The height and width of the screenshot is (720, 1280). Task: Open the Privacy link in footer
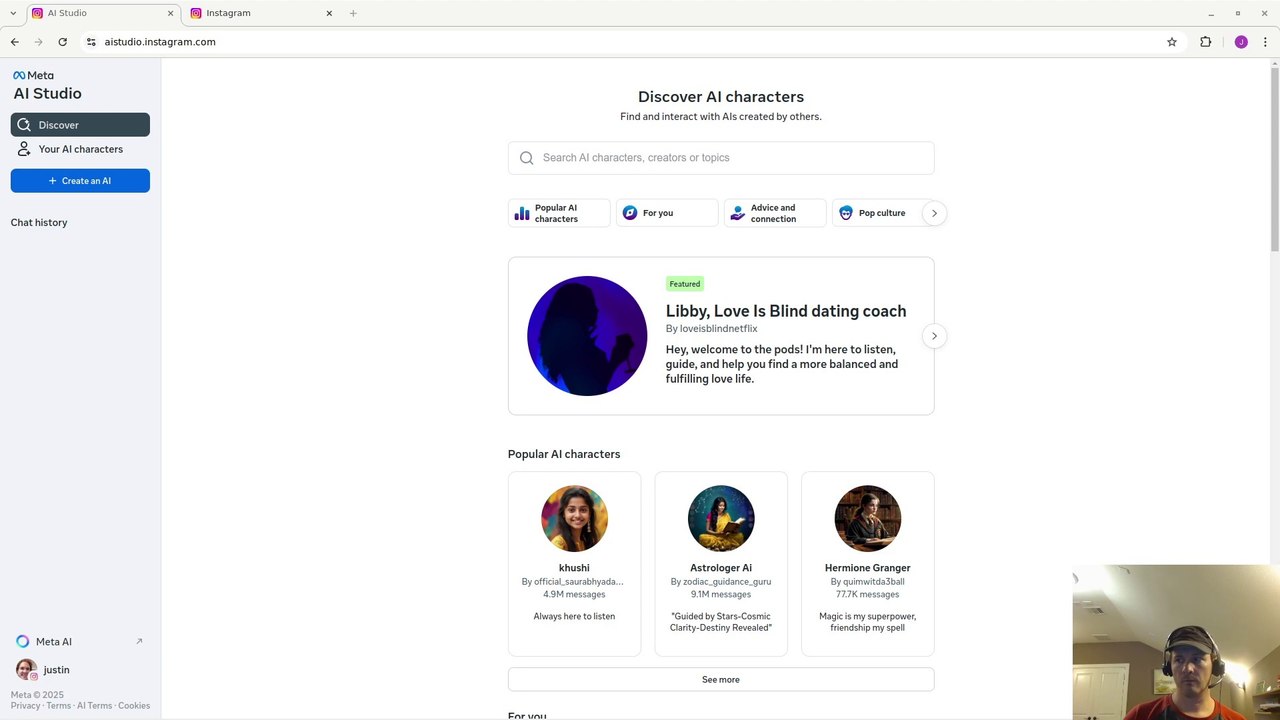[26, 706]
